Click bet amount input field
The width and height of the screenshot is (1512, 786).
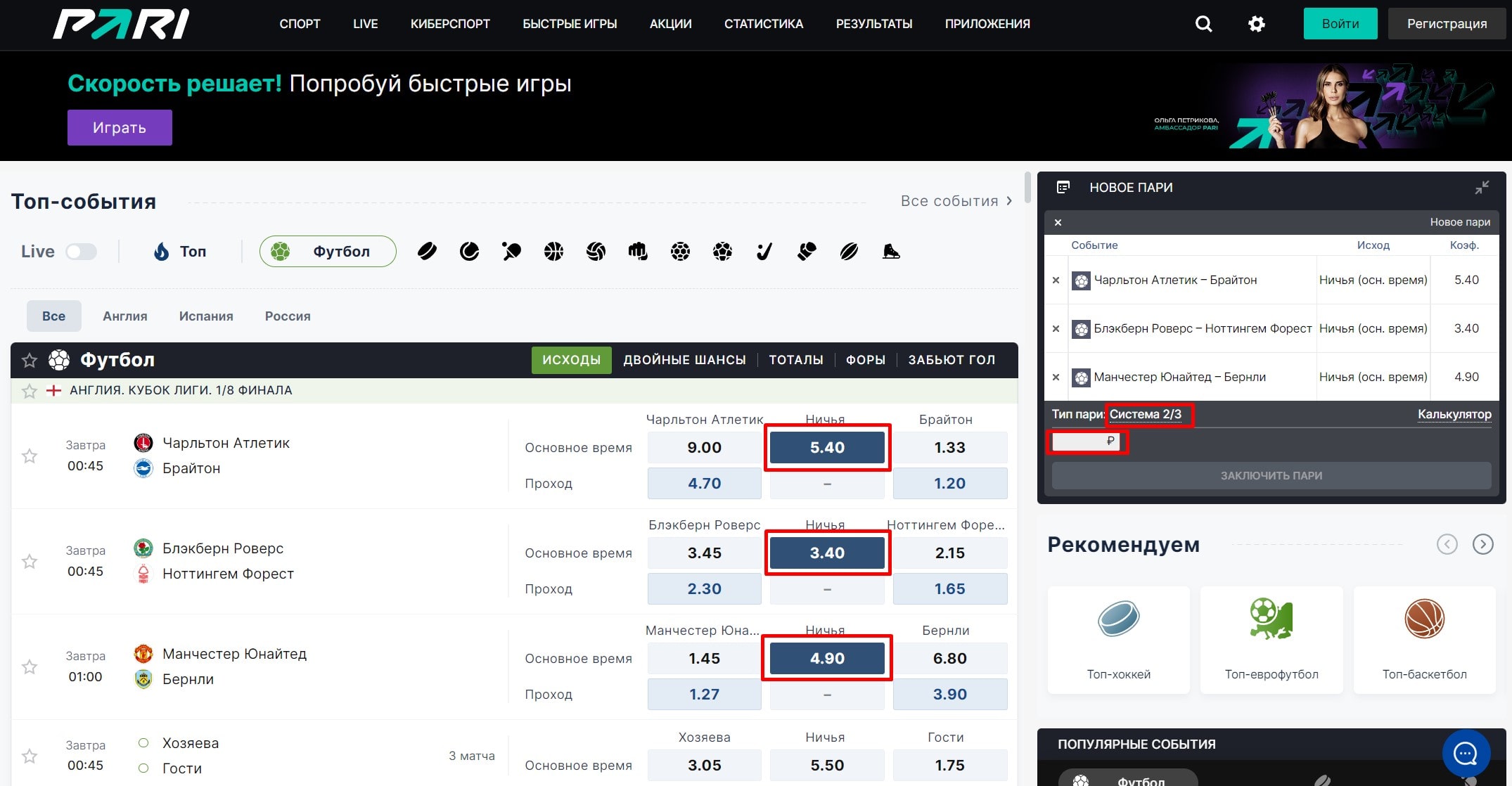1084,440
